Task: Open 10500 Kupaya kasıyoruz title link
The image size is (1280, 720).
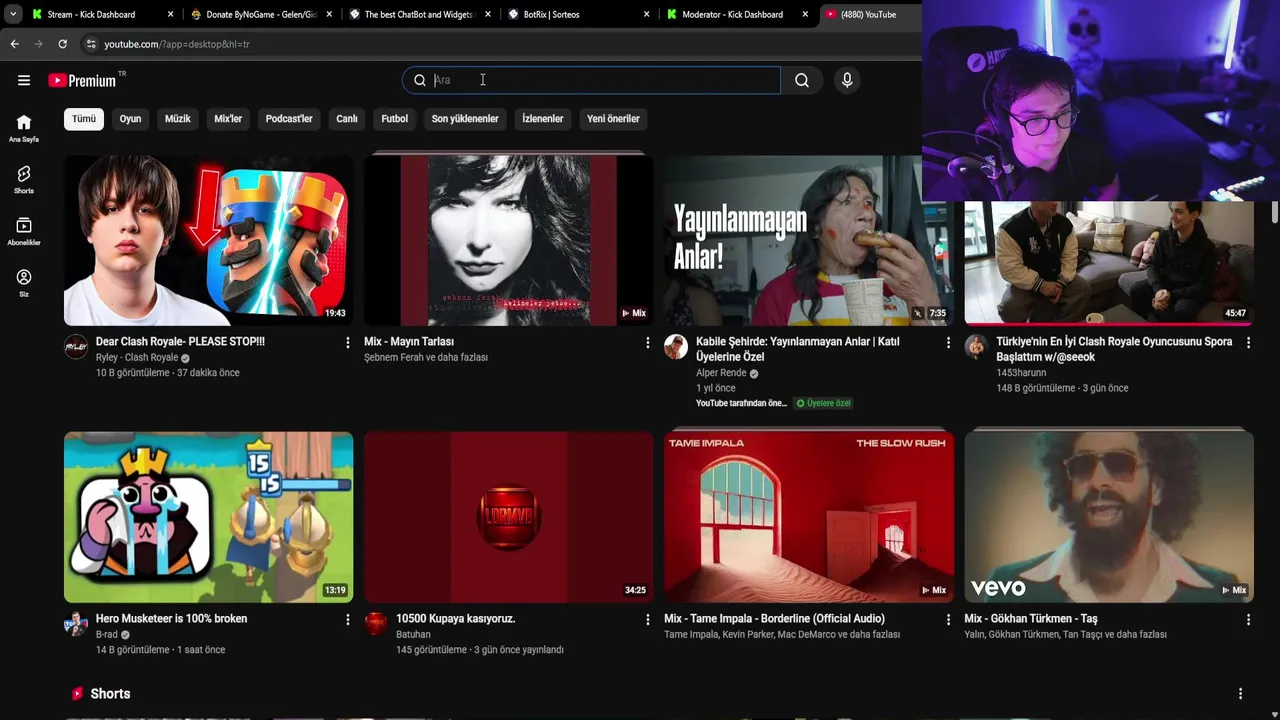Action: (x=455, y=619)
